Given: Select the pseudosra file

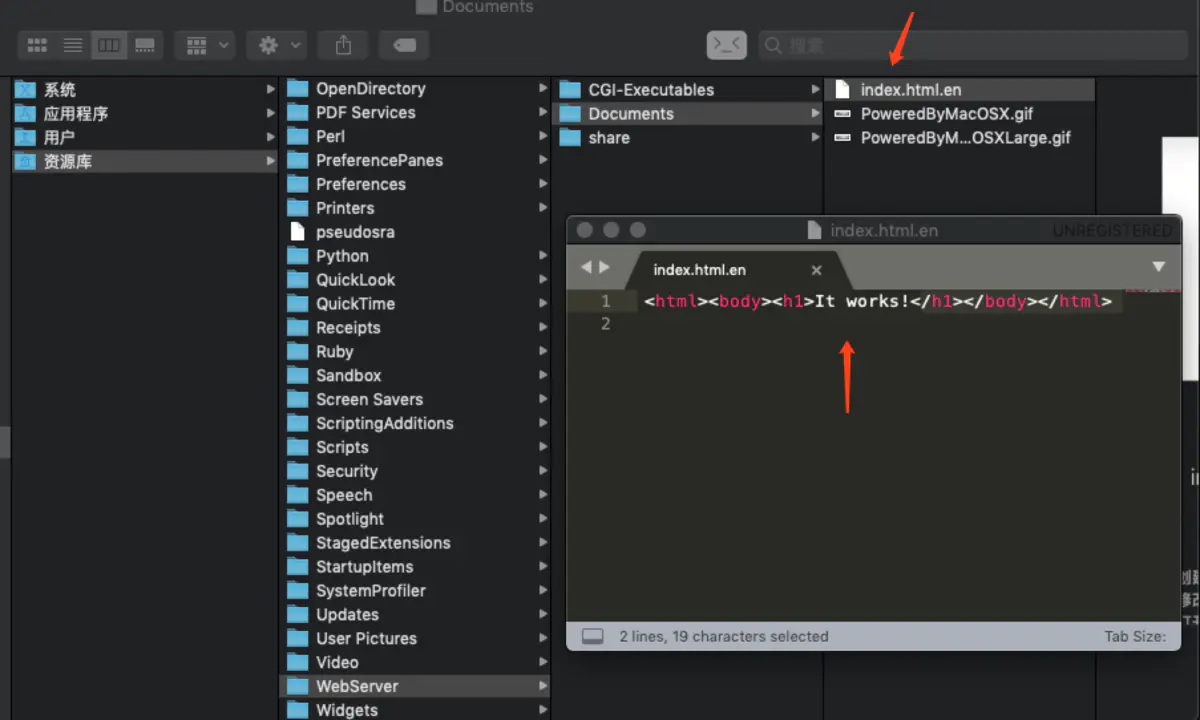Looking at the screenshot, I should click(x=415, y=233).
